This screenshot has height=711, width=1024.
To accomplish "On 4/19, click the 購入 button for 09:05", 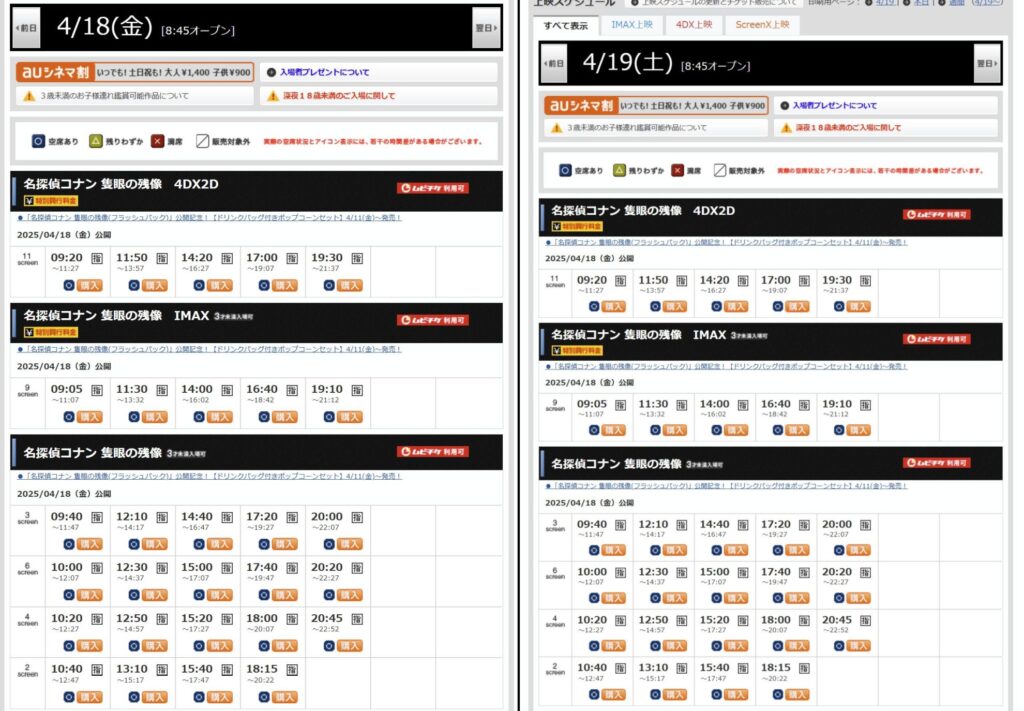I will 613,430.
